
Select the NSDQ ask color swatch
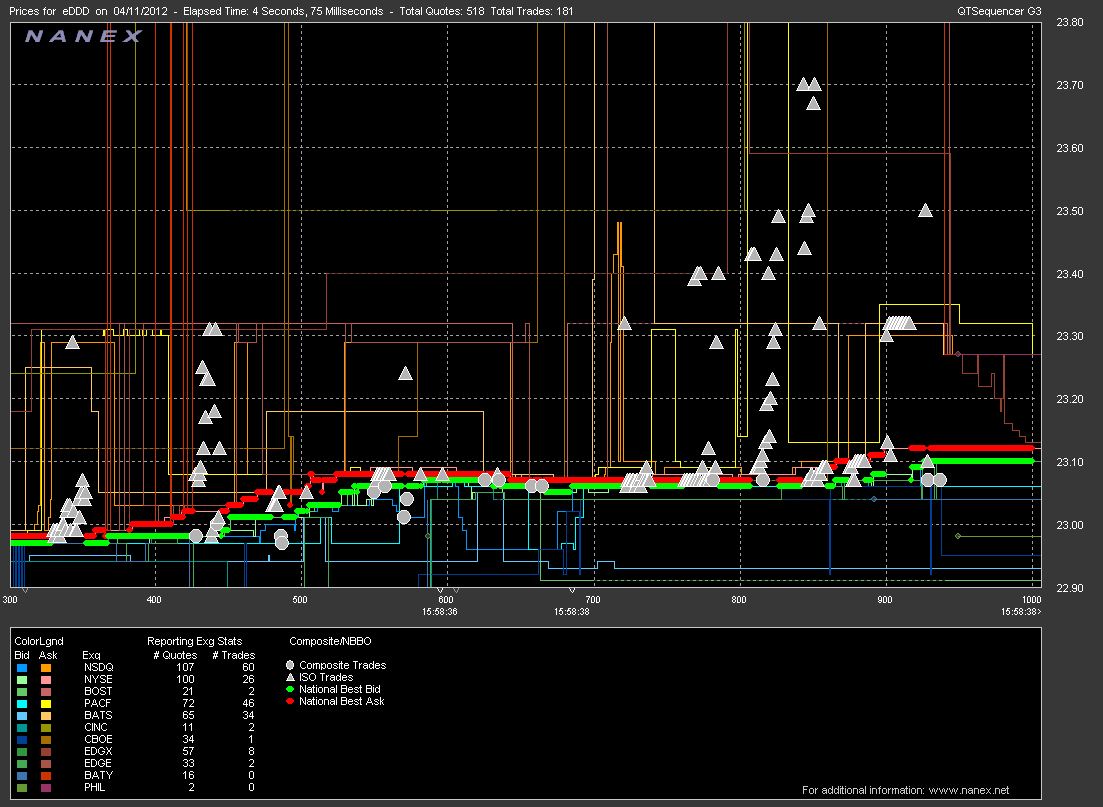point(46,668)
